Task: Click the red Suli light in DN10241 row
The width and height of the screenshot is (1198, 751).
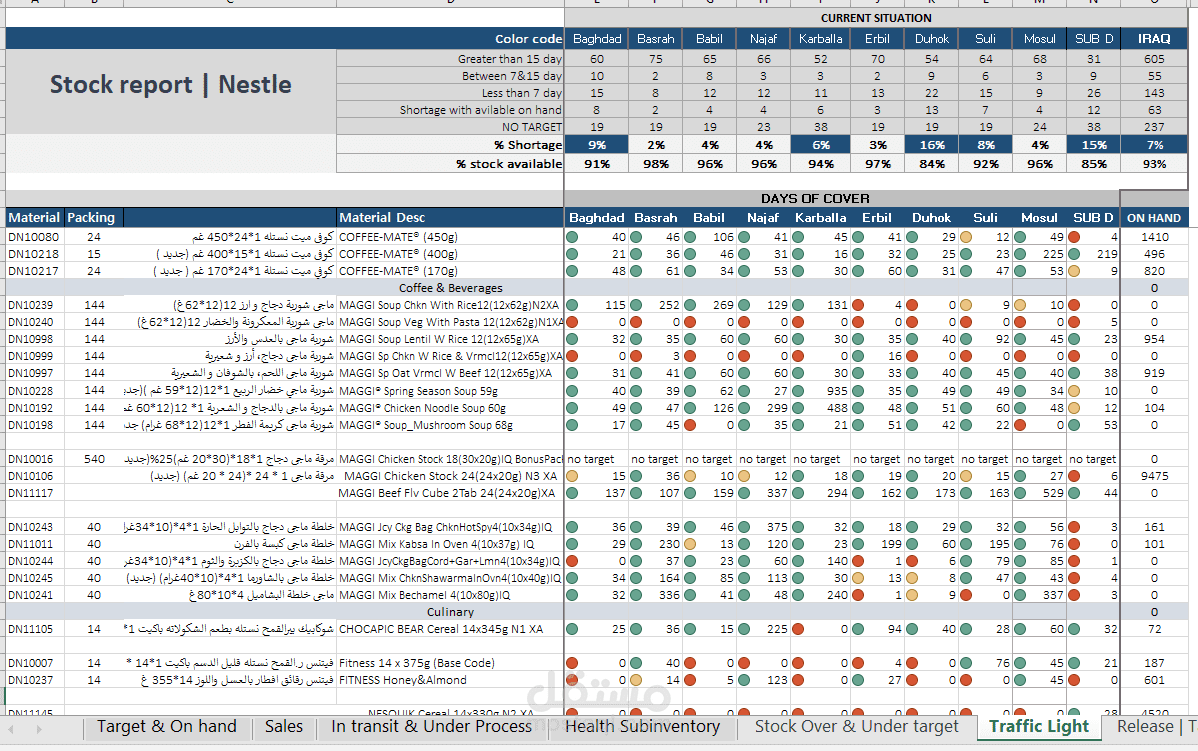Action: (966, 595)
